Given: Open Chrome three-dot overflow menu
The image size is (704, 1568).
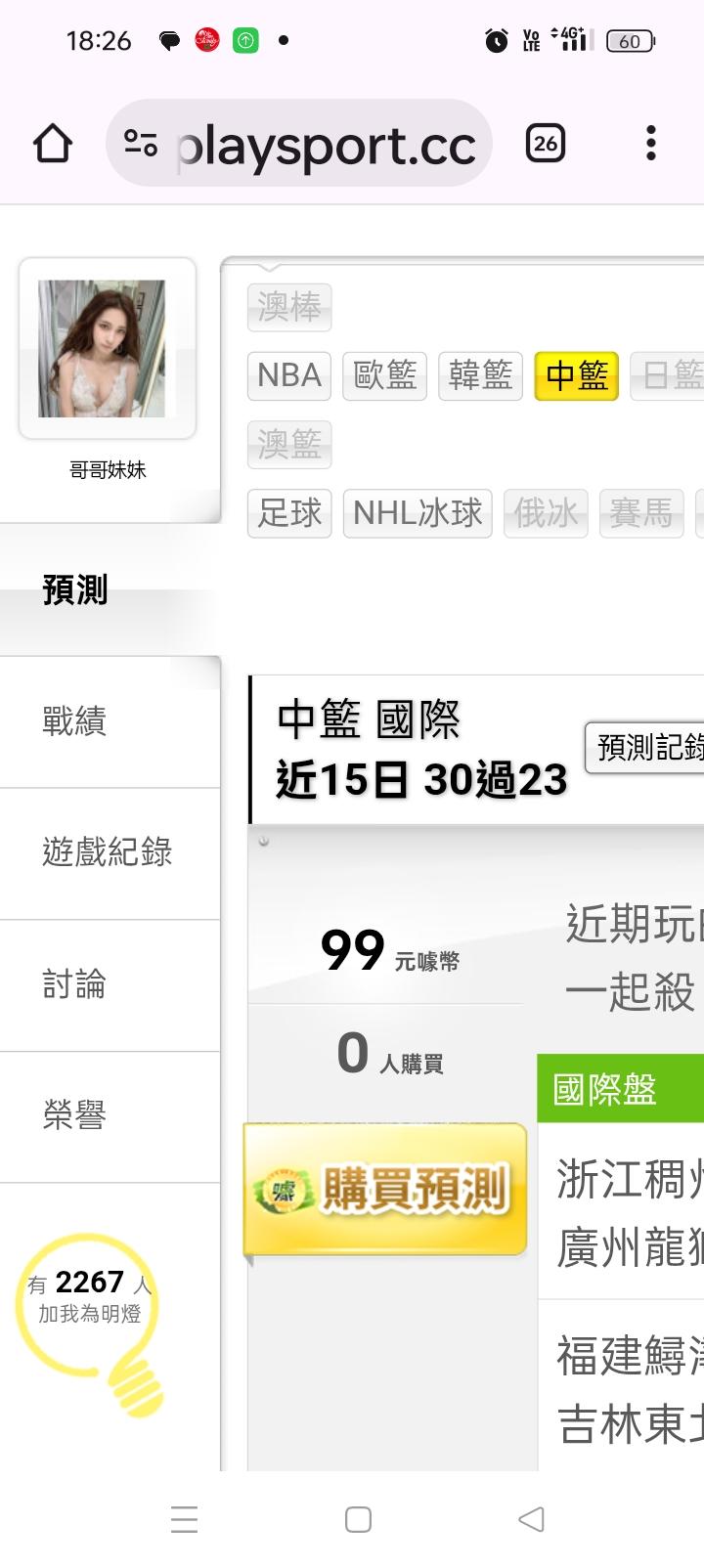Looking at the screenshot, I should click(x=651, y=144).
